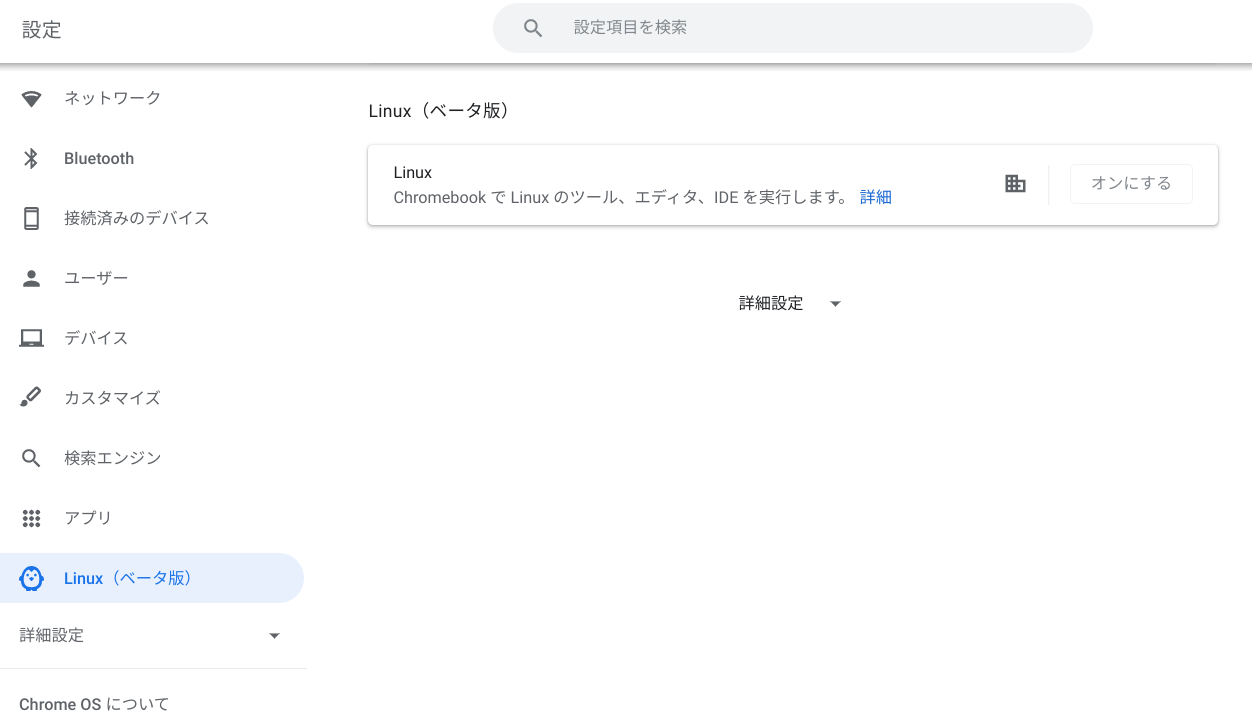Click the managed-by-organization building icon
Image resolution: width=1252 pixels, height=726 pixels.
pyautogui.click(x=1015, y=184)
